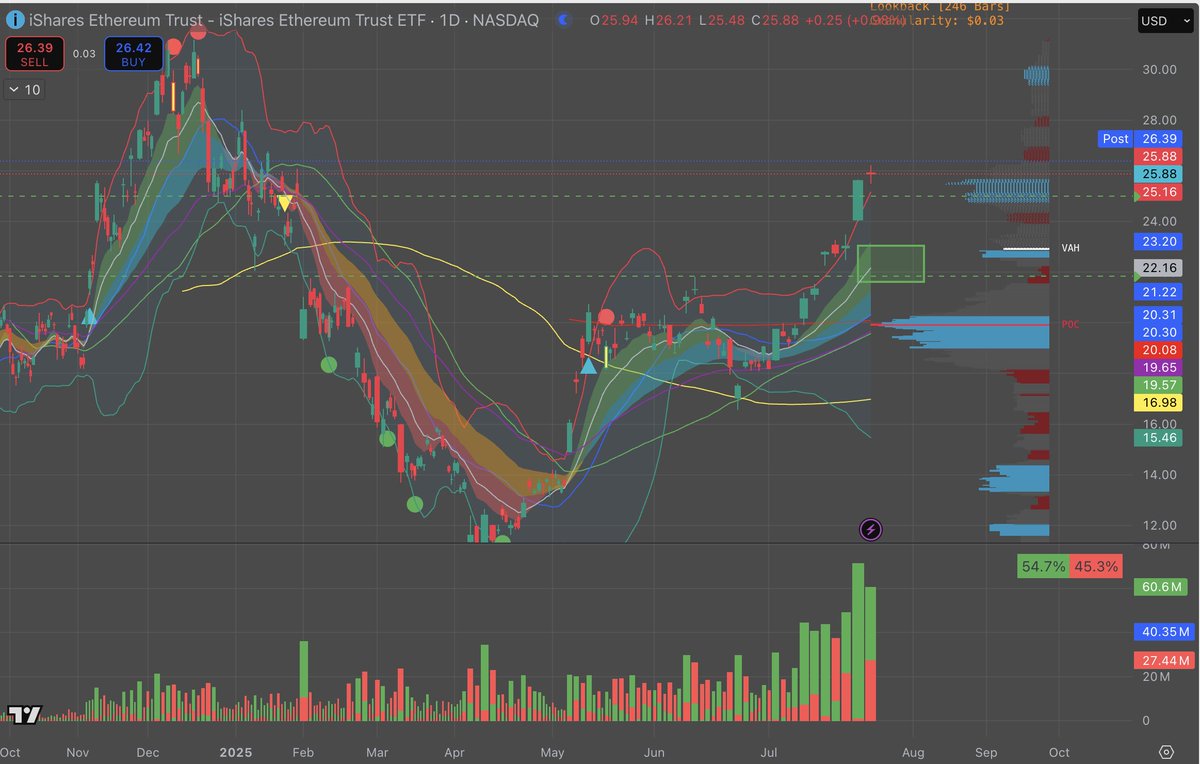This screenshot has width=1200, height=764.
Task: Click the blue 23.20 price tag
Action: coord(1159,241)
